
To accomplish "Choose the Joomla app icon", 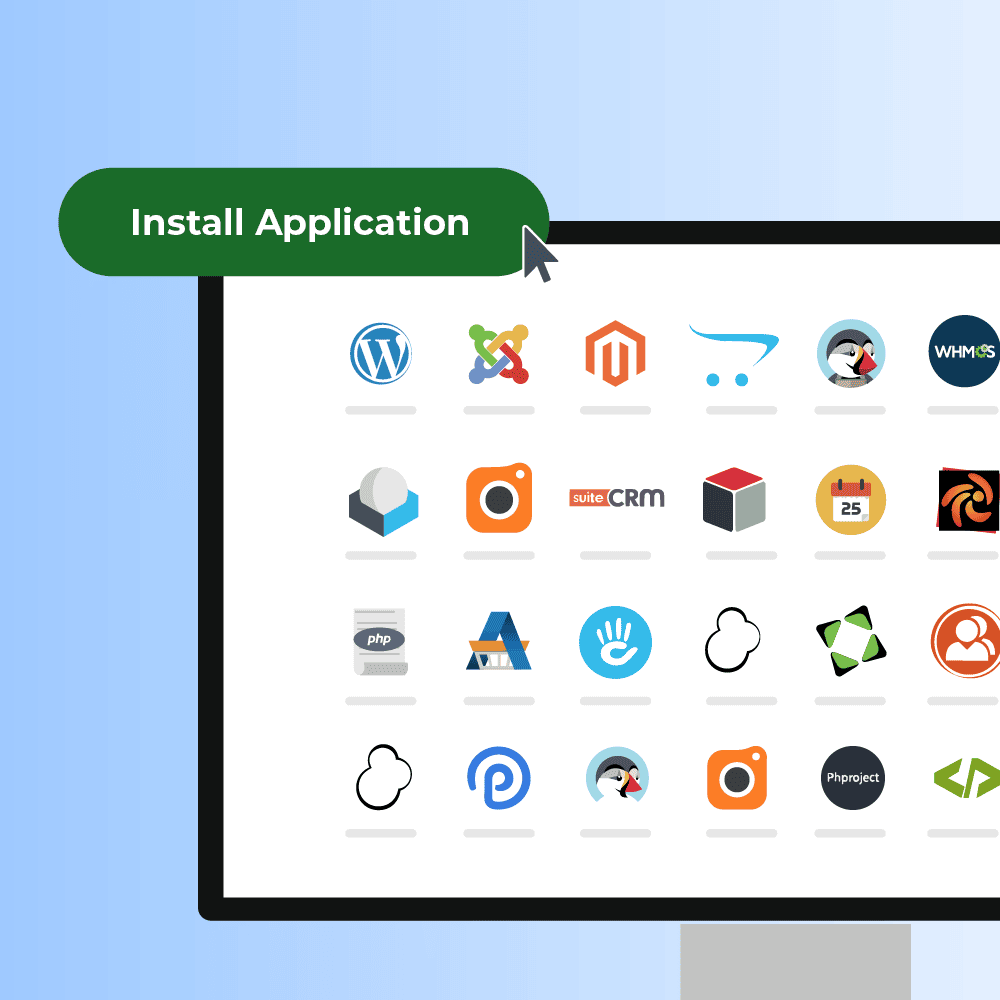I will point(498,353).
